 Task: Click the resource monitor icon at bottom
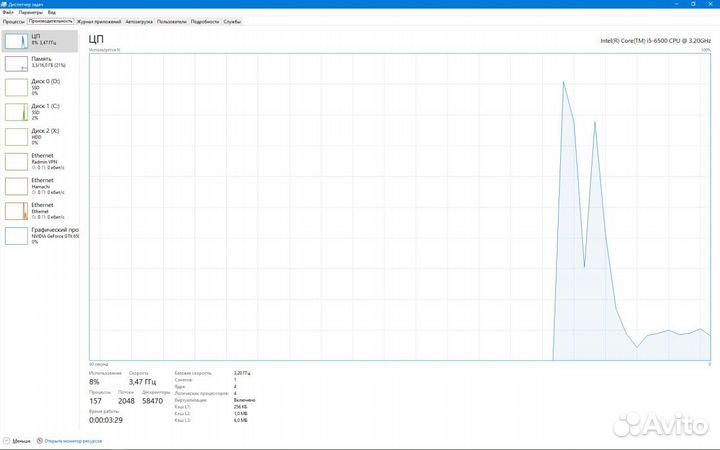pyautogui.click(x=40, y=439)
